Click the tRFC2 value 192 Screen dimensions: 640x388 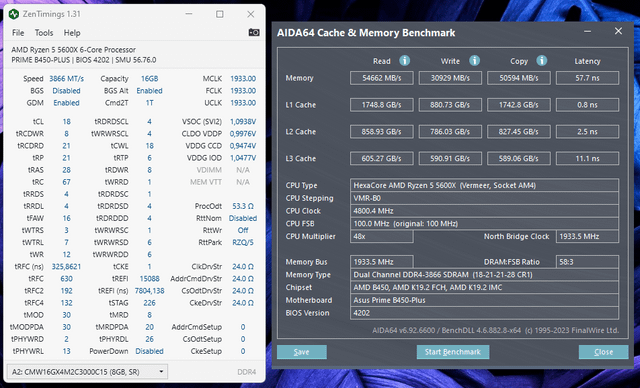coord(67,290)
